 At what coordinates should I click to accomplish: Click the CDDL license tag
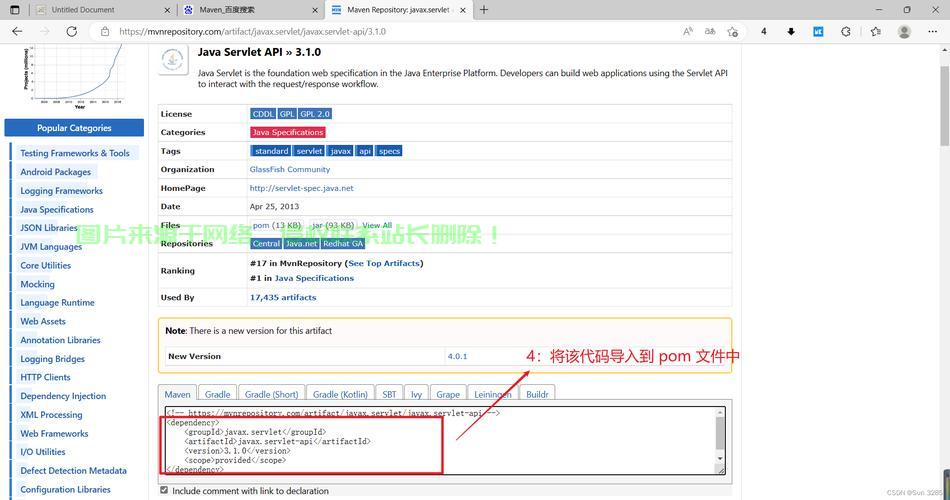point(263,114)
